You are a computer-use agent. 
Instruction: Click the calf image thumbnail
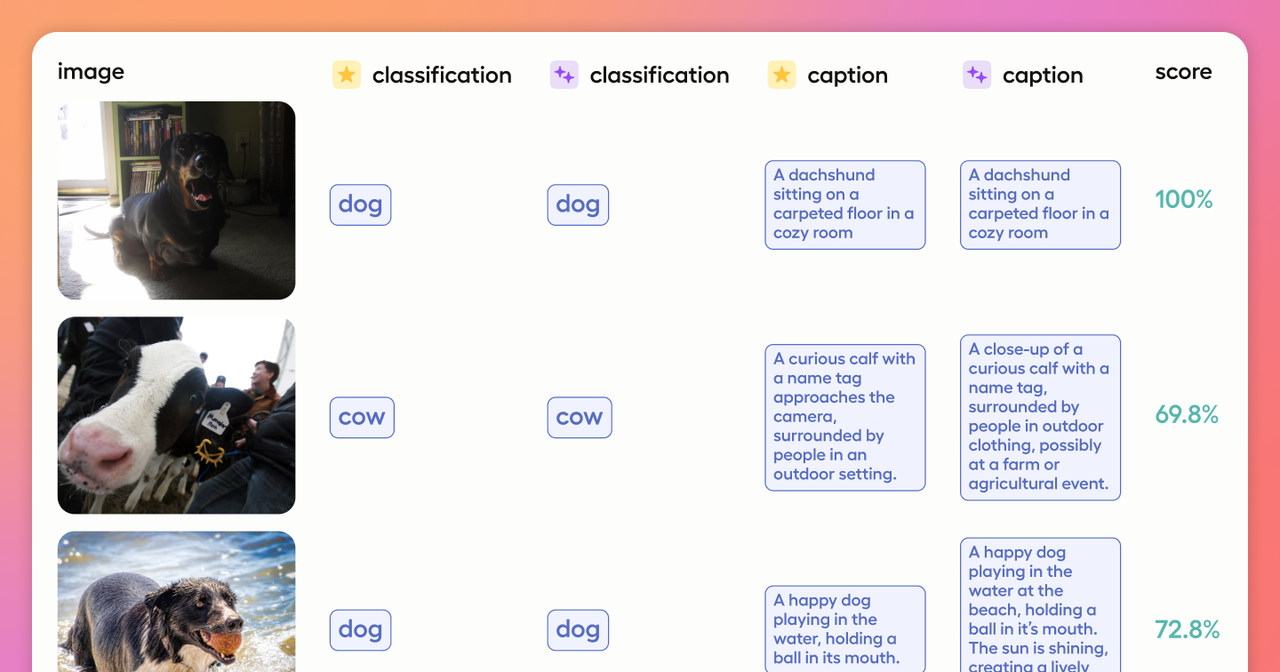coord(176,415)
